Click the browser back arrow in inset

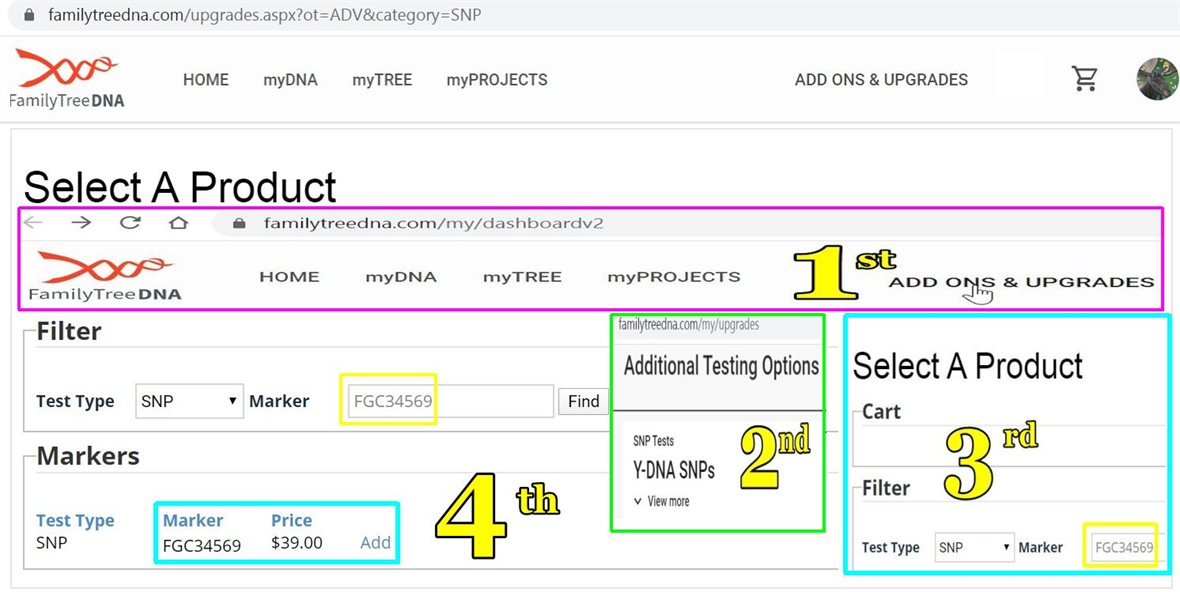pos(34,223)
